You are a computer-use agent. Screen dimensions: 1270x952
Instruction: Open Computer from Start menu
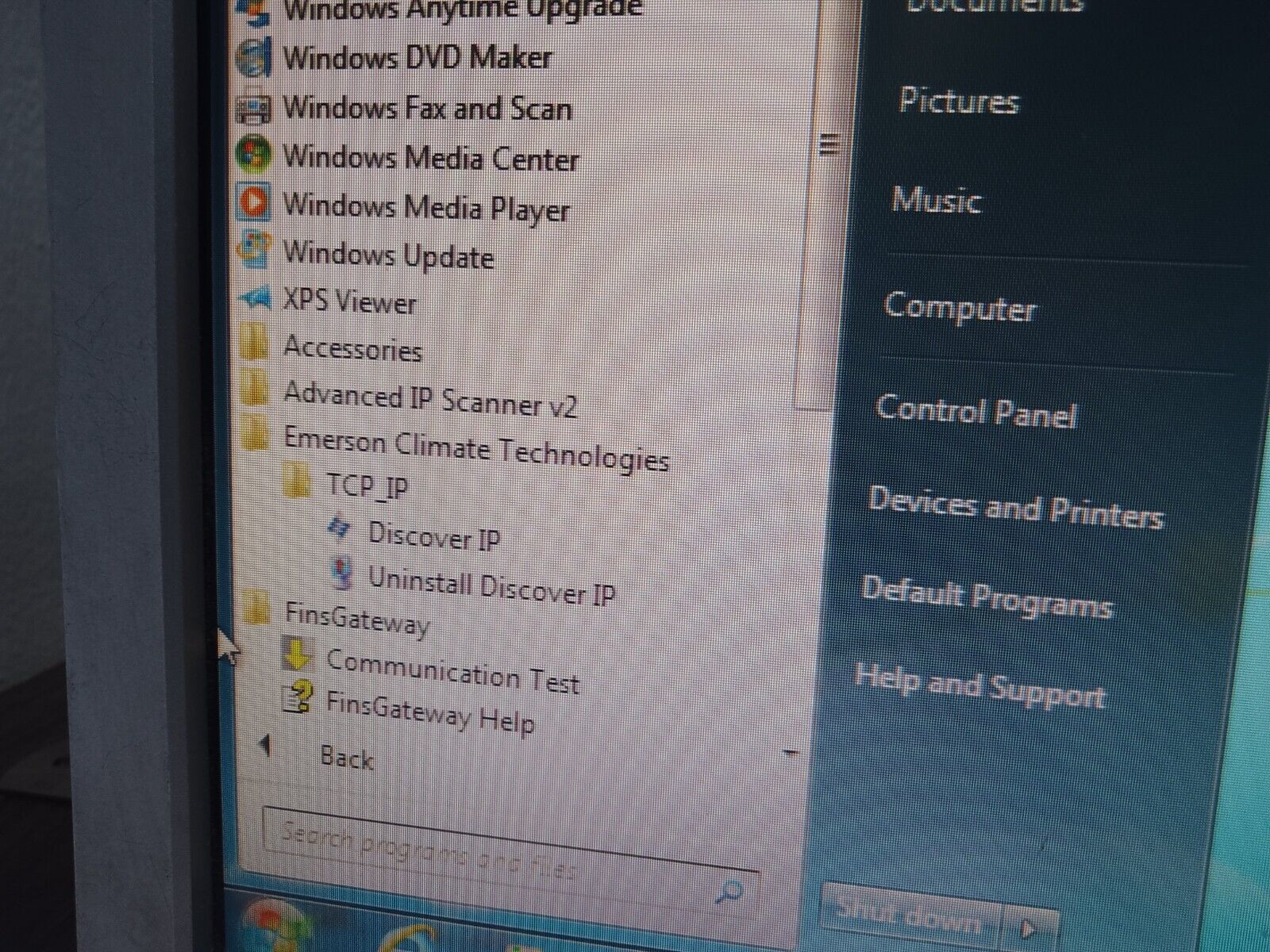960,308
